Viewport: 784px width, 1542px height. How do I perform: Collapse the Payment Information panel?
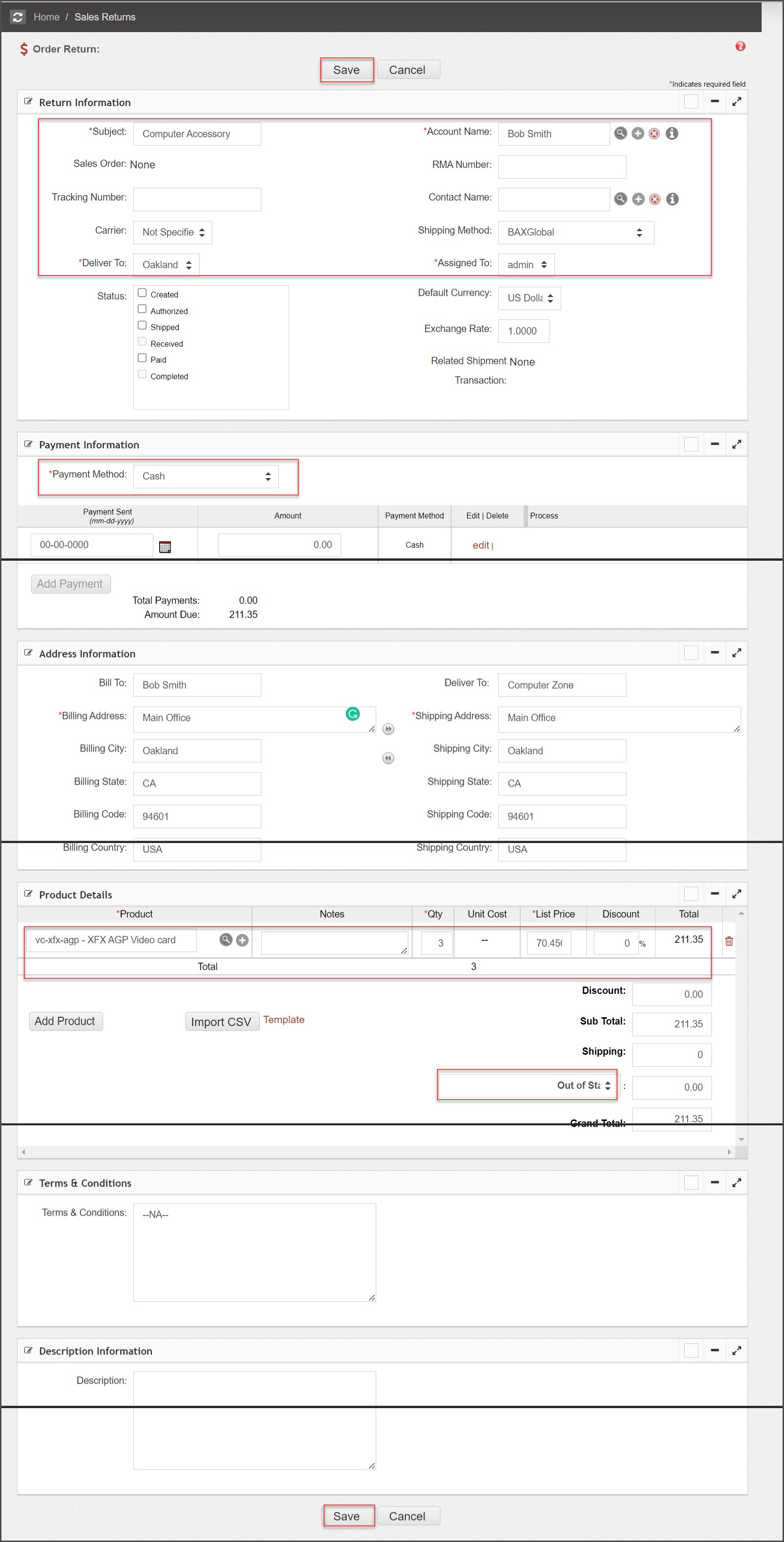[714, 444]
